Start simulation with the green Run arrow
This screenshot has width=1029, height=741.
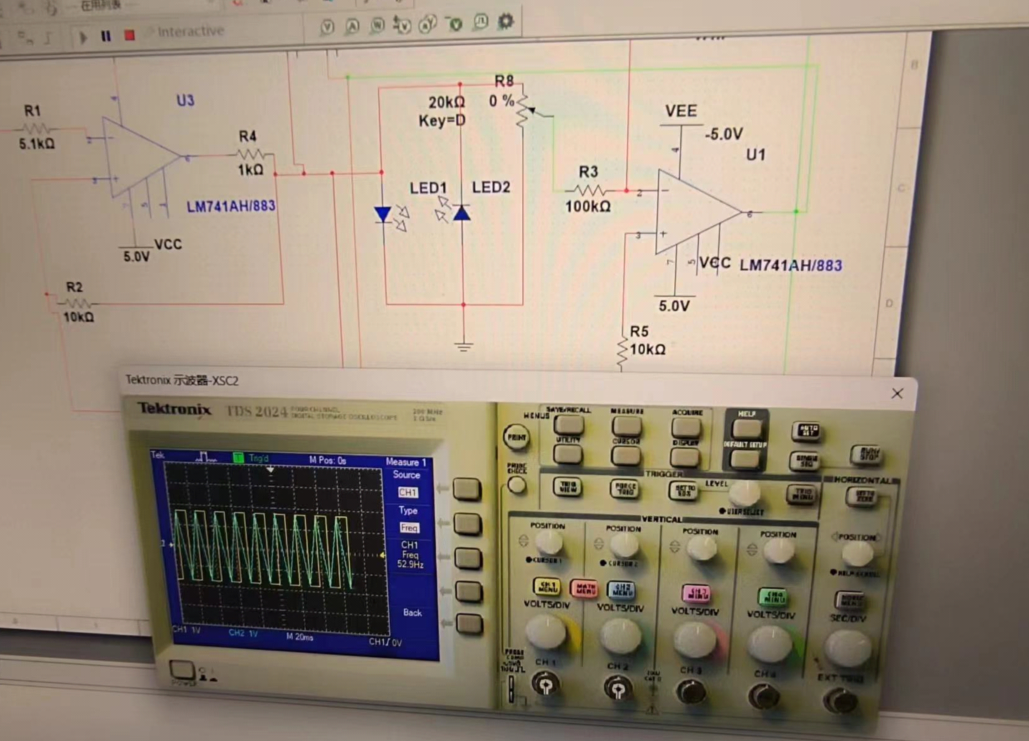[83, 37]
